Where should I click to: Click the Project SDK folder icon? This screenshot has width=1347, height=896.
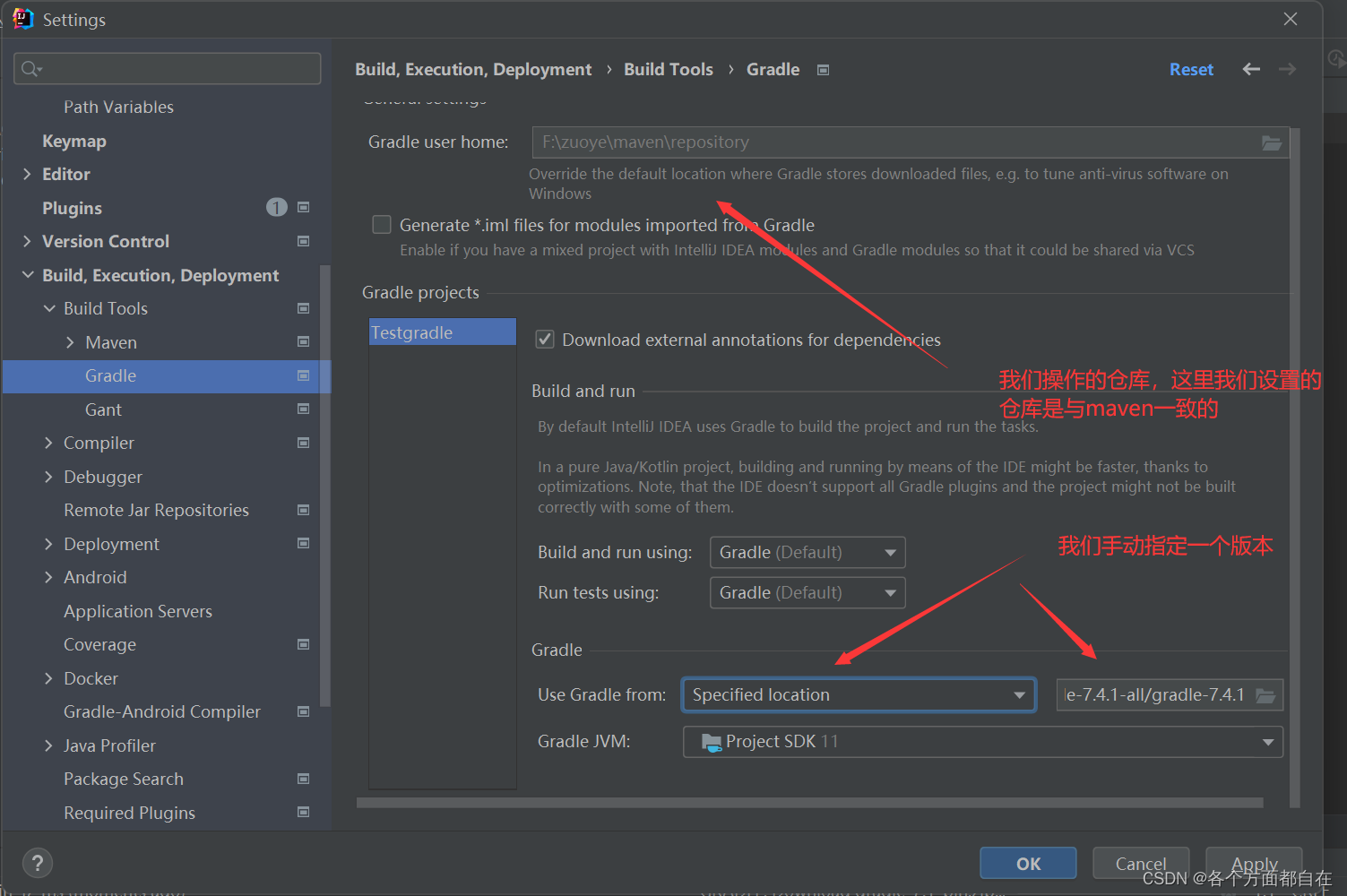pyautogui.click(x=712, y=742)
